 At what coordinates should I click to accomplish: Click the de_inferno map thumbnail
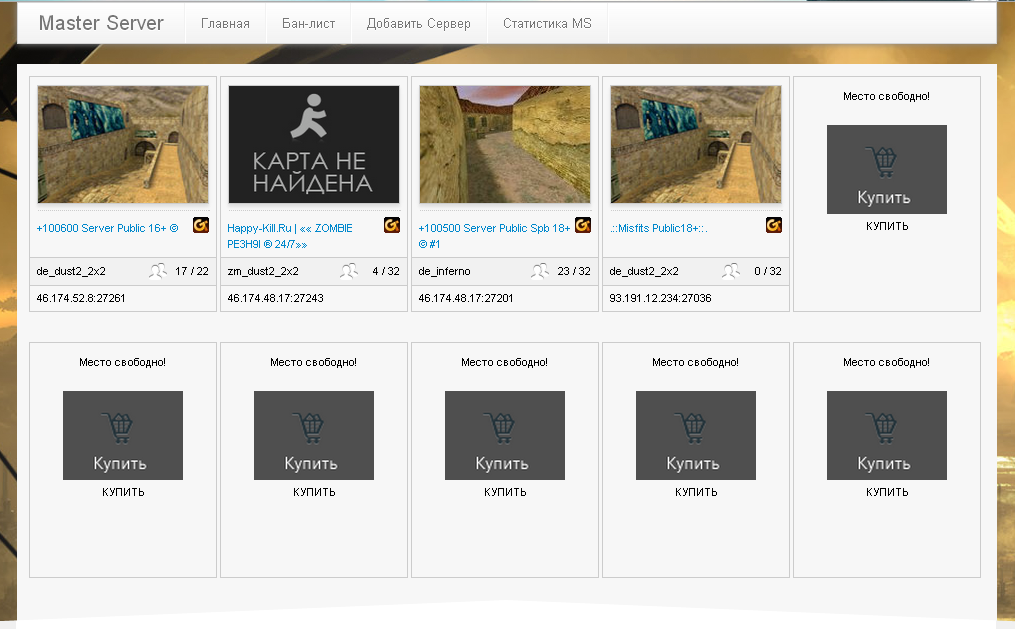(505, 144)
